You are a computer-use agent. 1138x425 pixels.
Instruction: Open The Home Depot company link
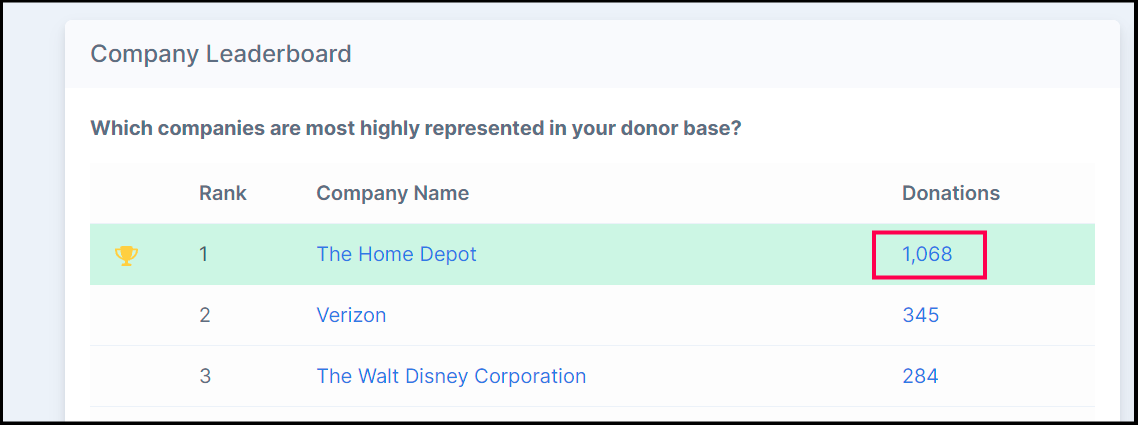tap(396, 254)
